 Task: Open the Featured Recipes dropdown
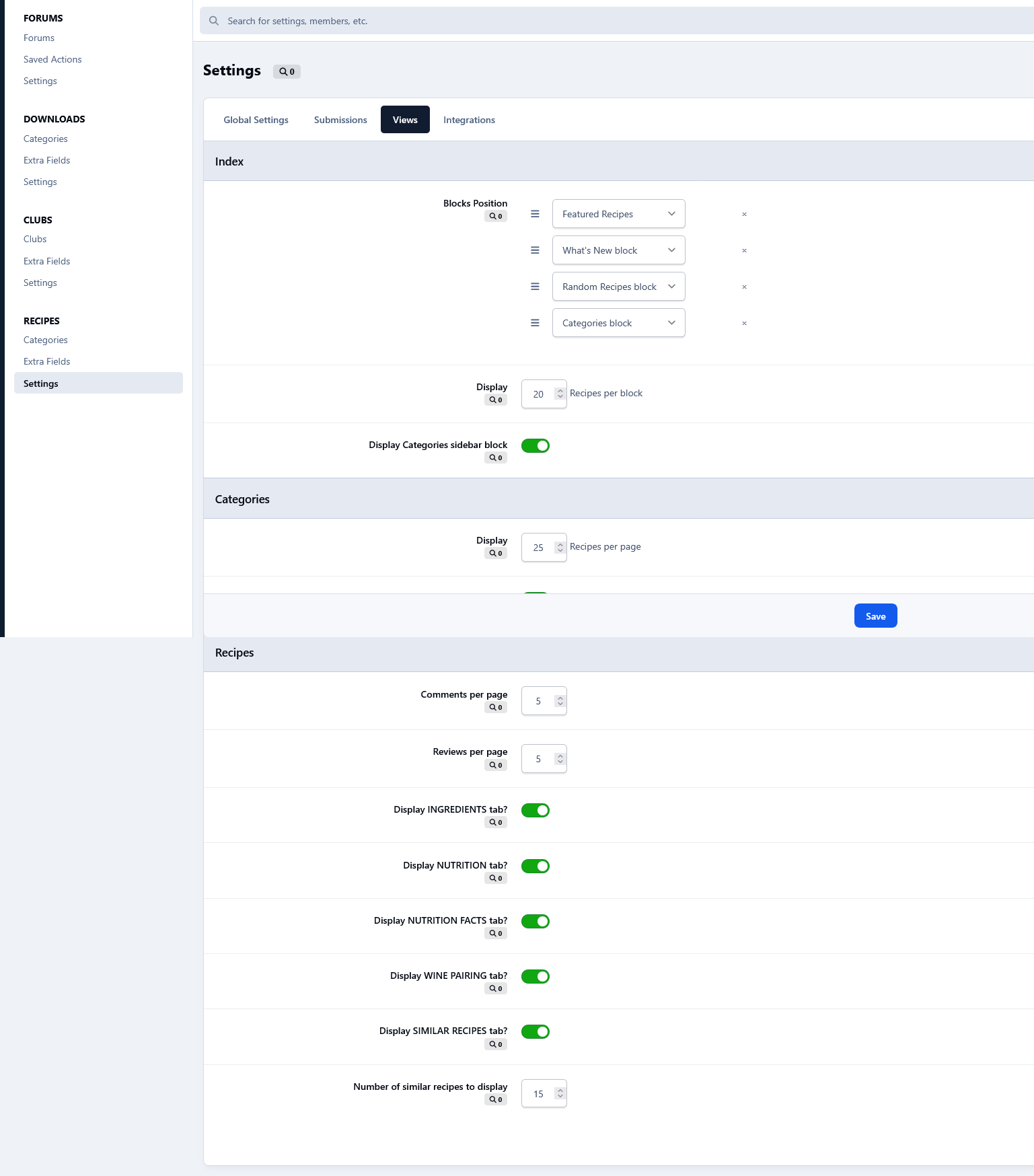tap(618, 214)
